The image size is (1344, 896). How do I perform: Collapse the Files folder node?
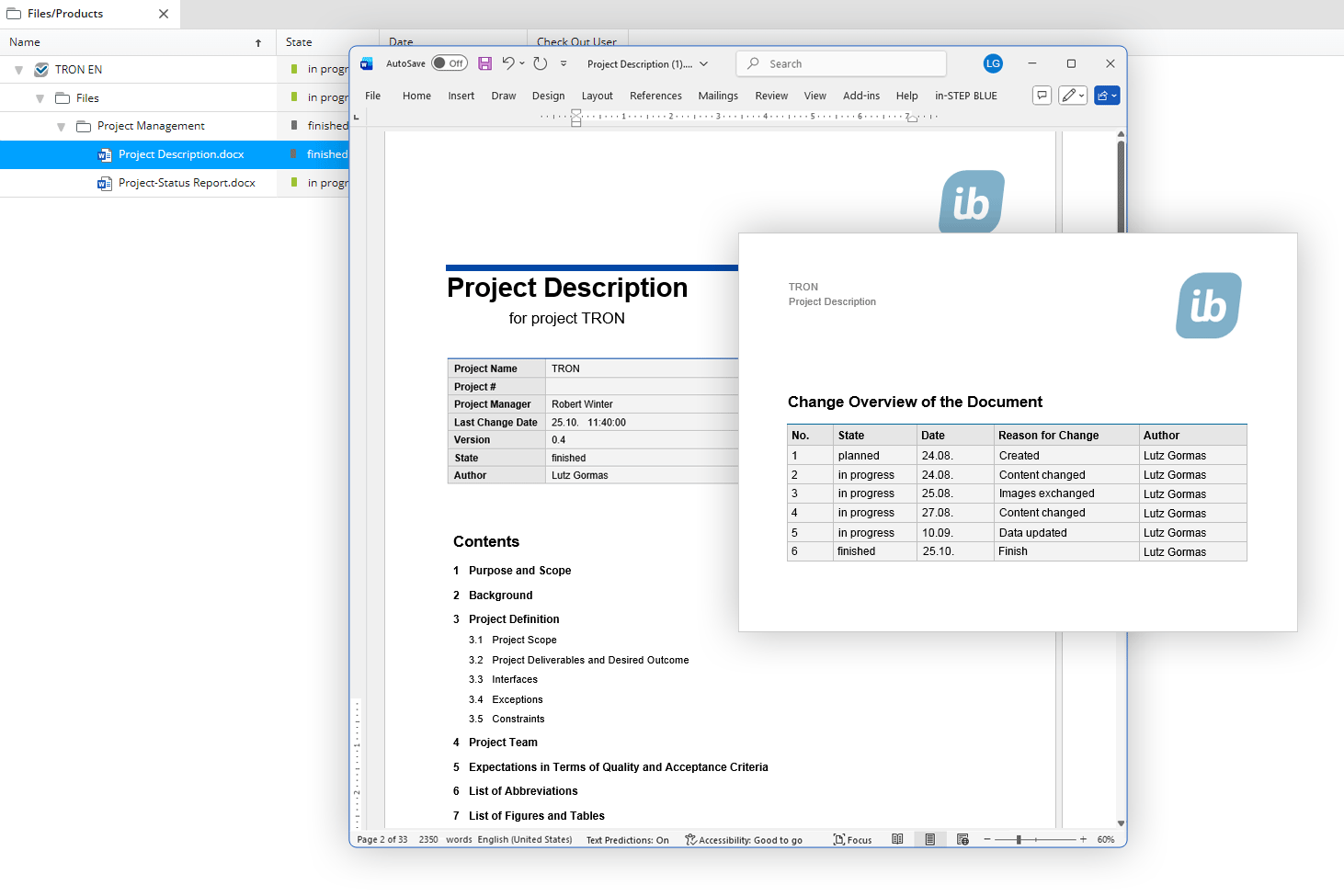[x=40, y=98]
